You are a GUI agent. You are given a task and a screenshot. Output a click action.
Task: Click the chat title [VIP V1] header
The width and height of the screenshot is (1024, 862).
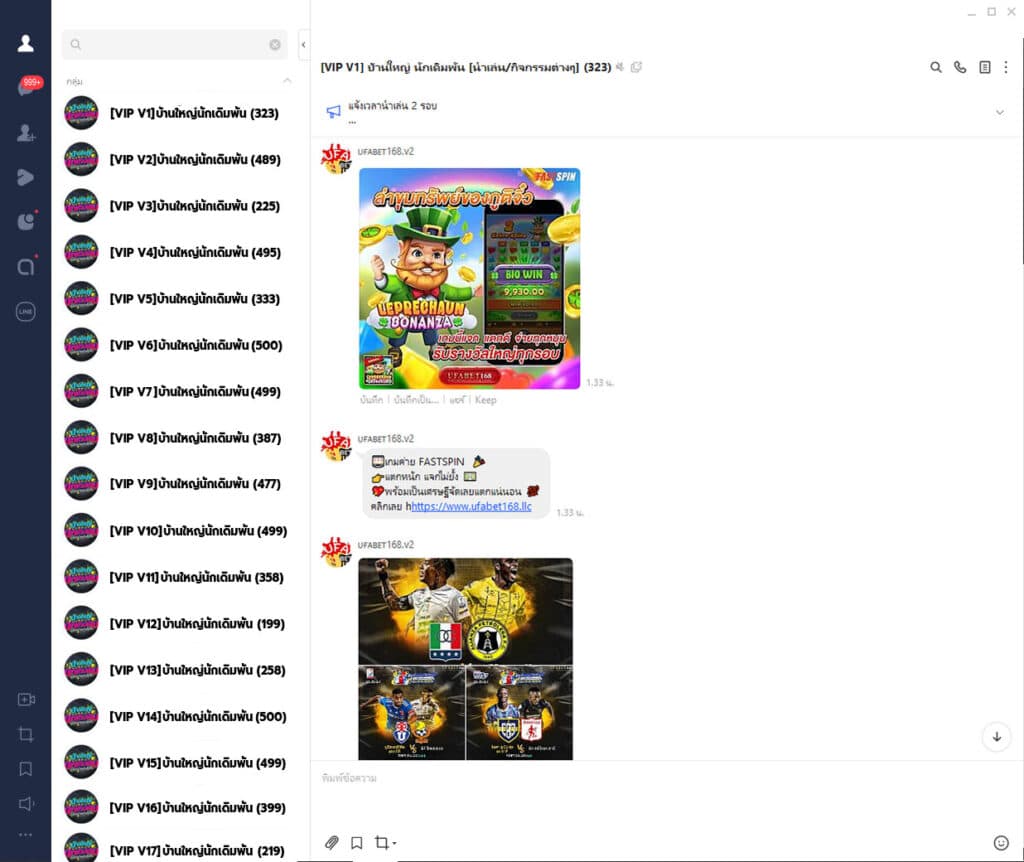[x=466, y=67]
